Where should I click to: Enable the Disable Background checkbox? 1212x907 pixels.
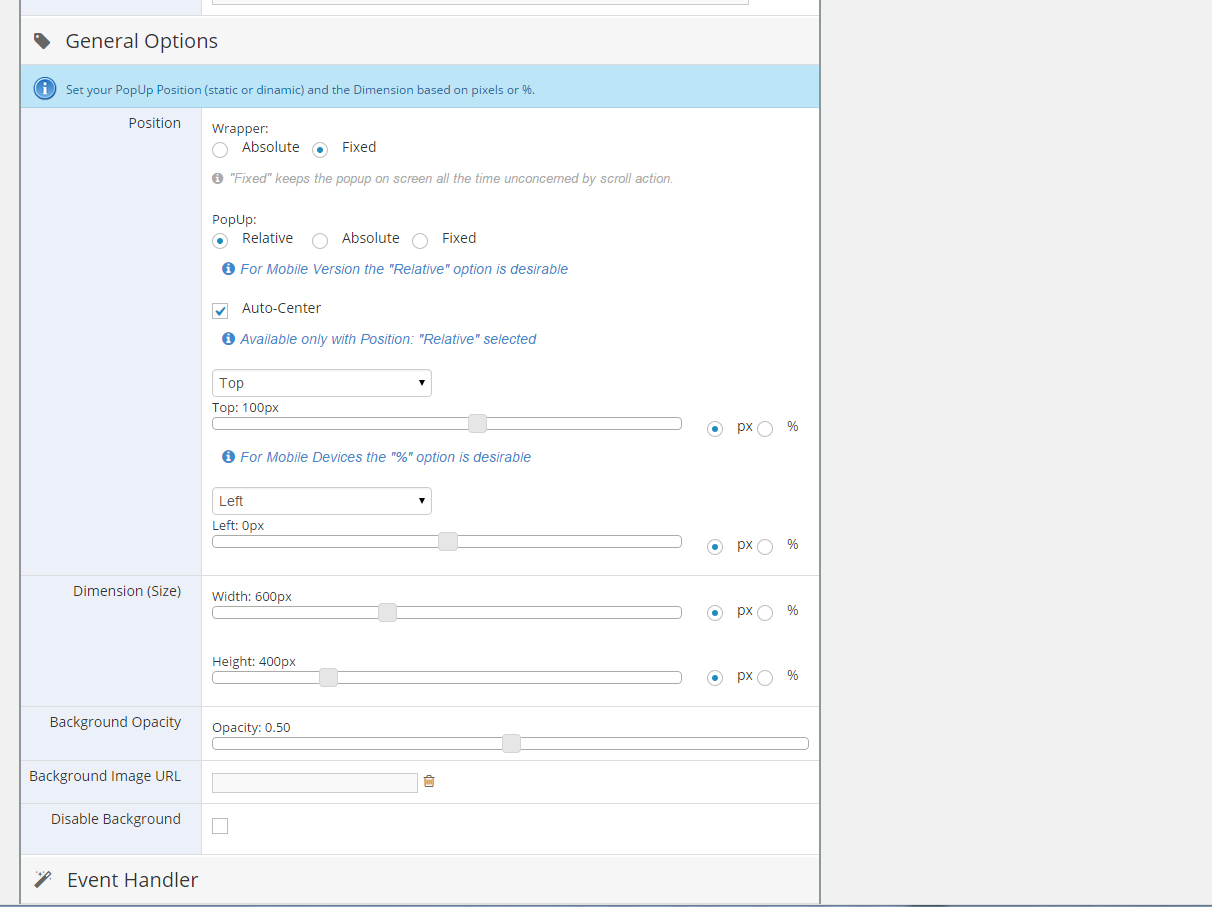point(220,826)
